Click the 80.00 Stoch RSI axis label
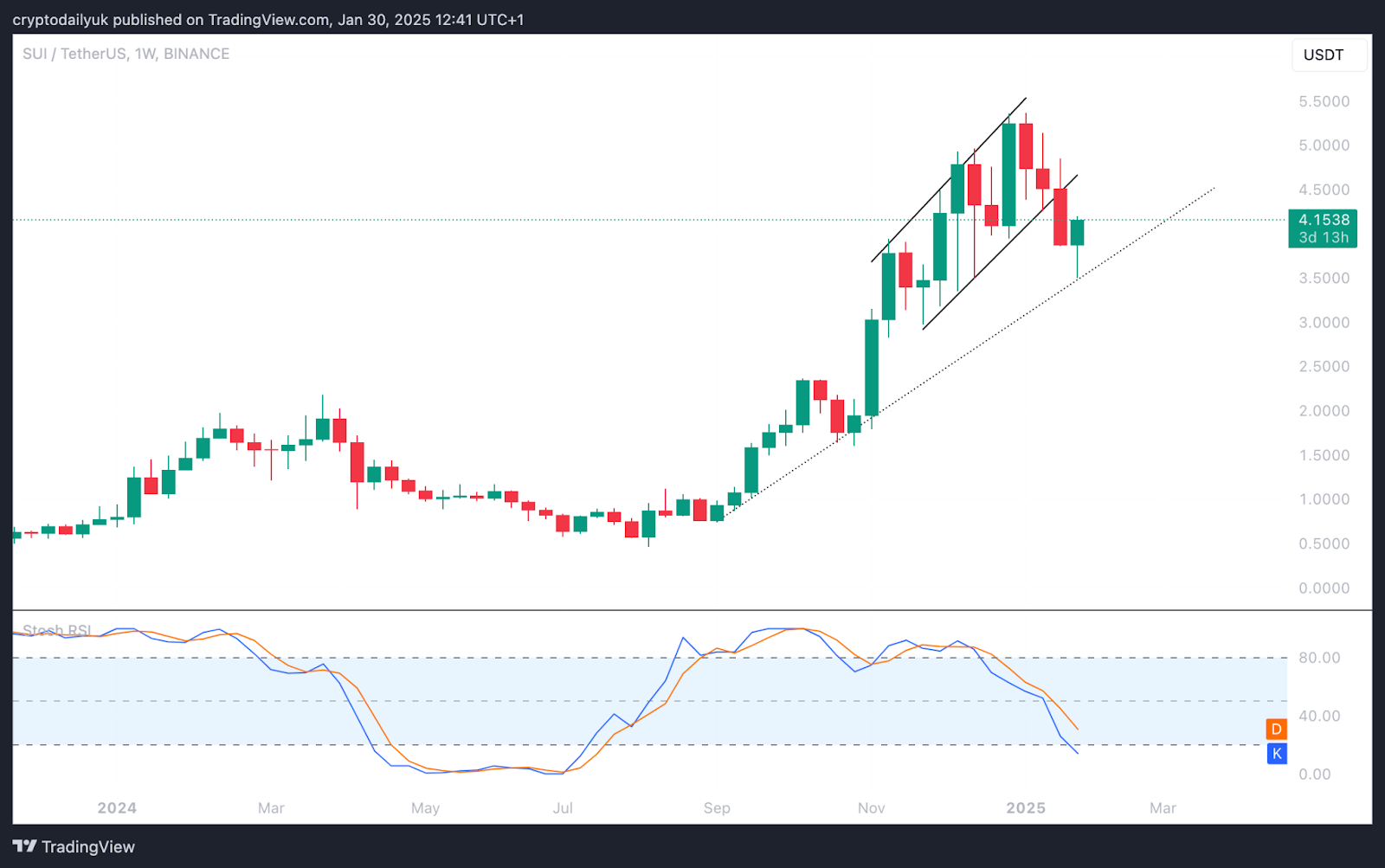 click(x=1319, y=658)
